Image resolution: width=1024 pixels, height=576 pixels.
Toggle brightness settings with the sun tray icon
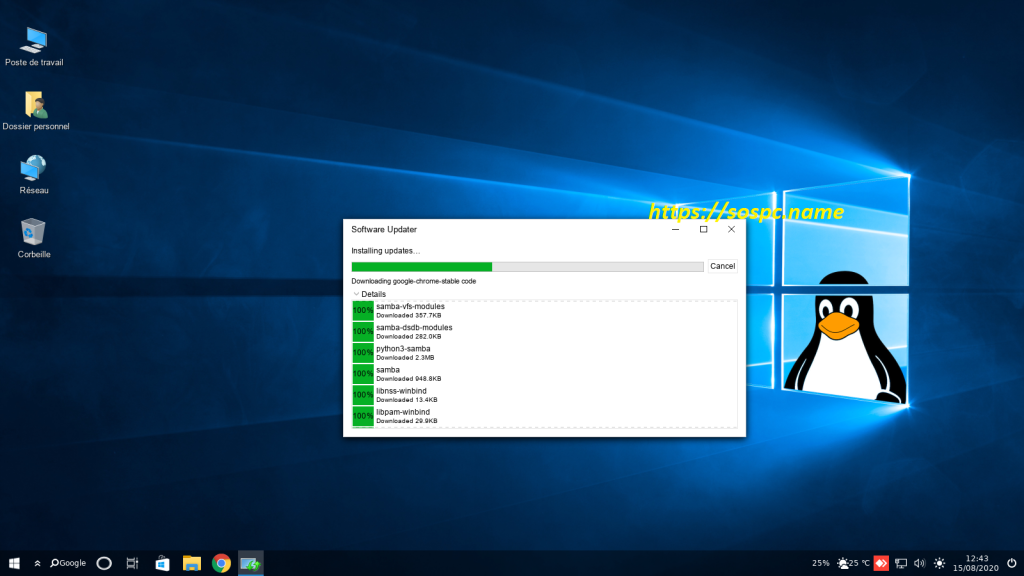(938, 562)
